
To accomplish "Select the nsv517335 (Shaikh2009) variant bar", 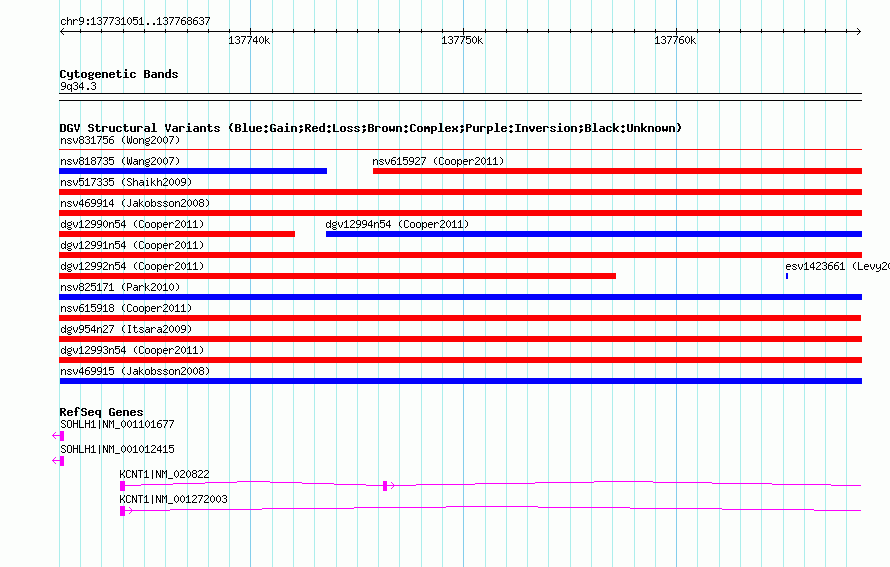I will 460,192.
